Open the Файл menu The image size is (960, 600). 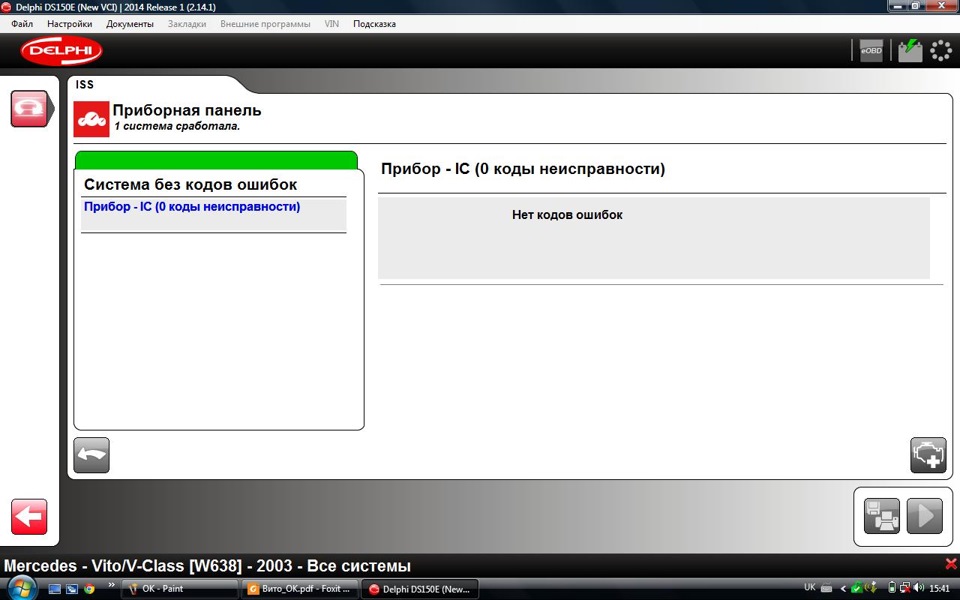tap(22, 24)
